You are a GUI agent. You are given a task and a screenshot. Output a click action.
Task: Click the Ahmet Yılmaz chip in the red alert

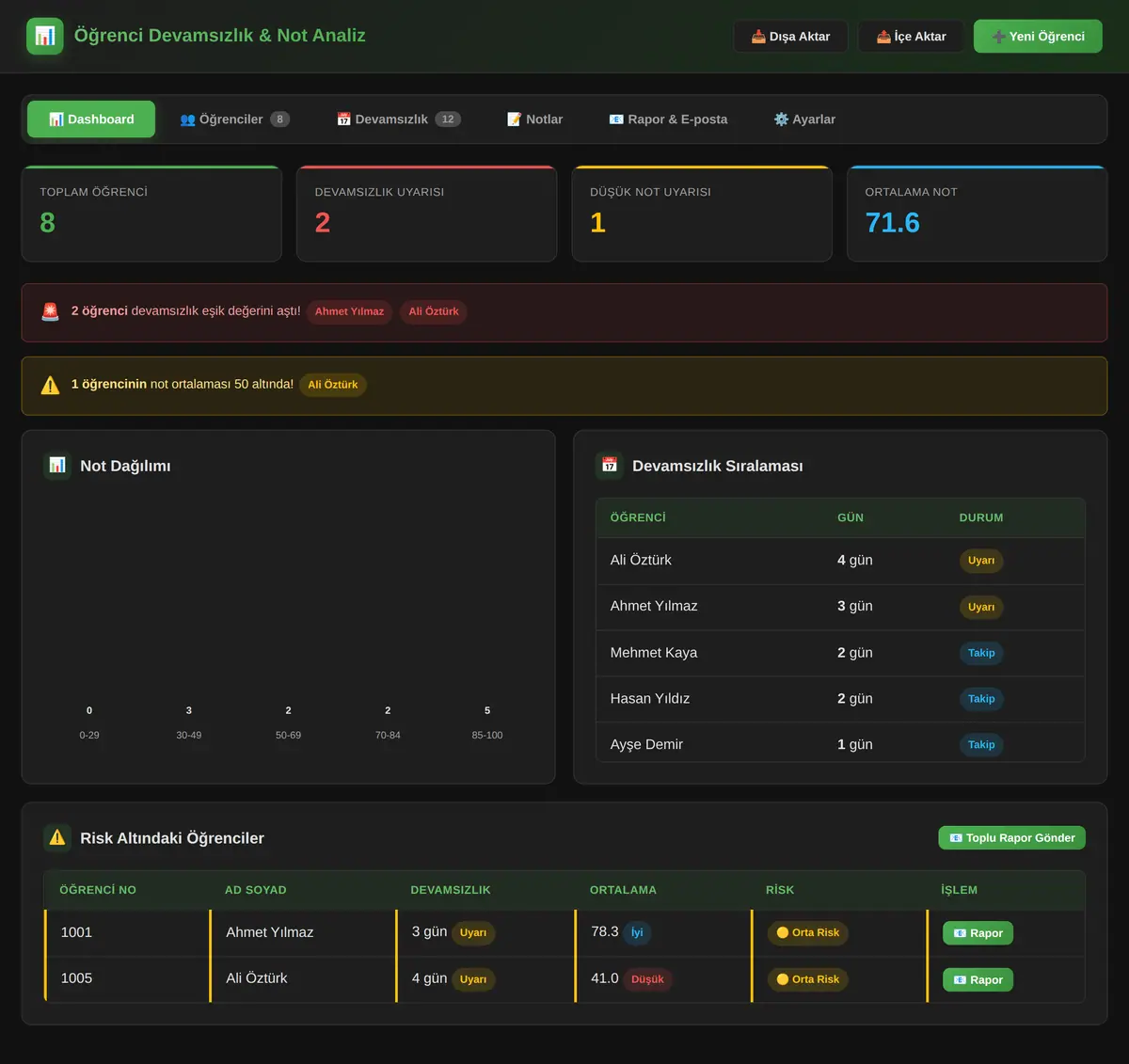click(x=349, y=311)
